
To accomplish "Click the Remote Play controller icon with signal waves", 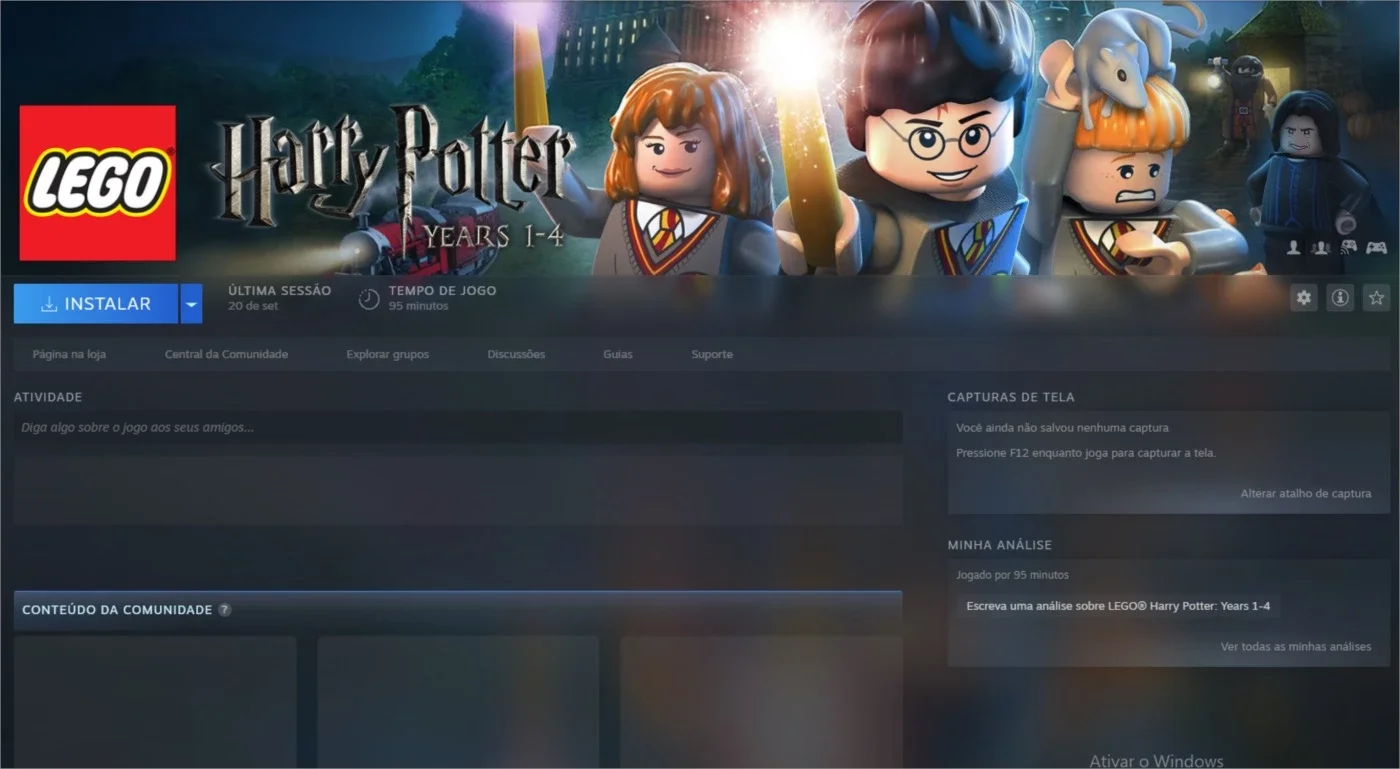I will (1348, 247).
